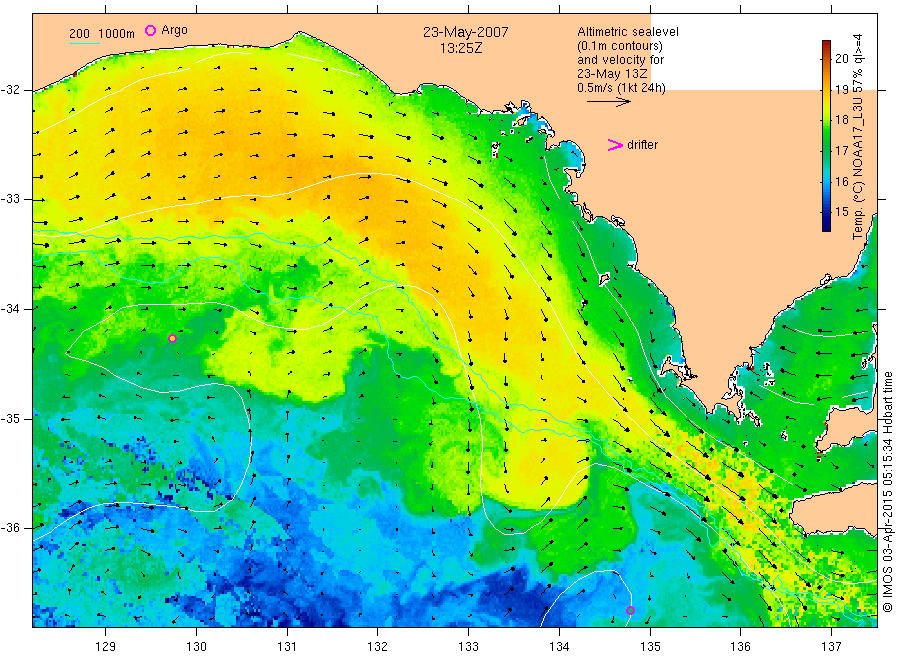Click the "and velocity for" text
The image size is (900, 660).
point(620,60)
